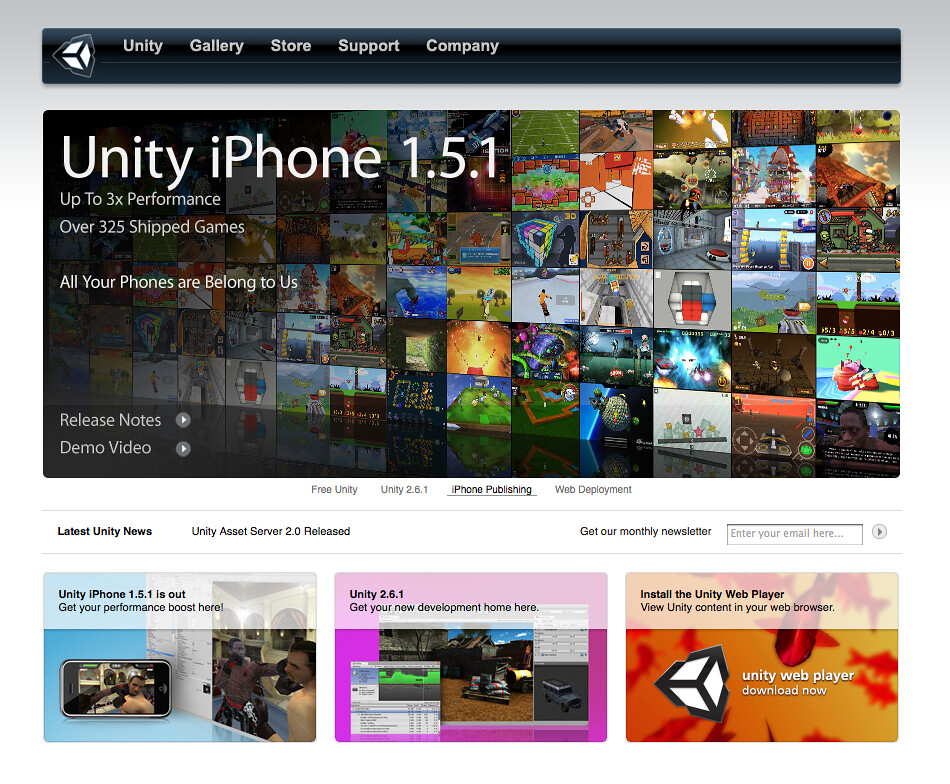Image resolution: width=950 pixels, height=784 pixels.
Task: Go to the Store page
Action: coord(290,46)
